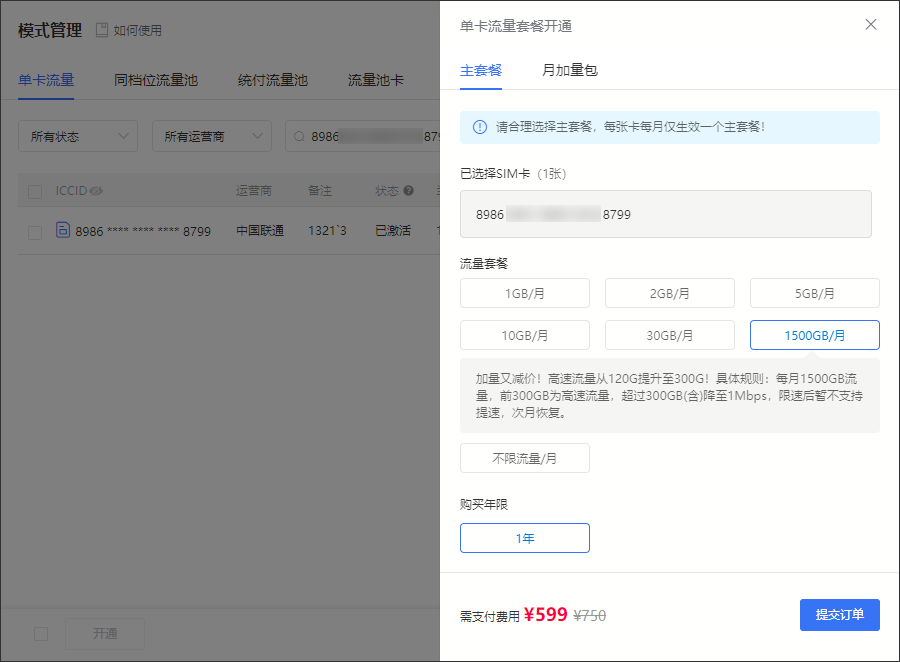Toggle the eye icon next to ICCID
The image size is (900, 662).
coord(97,191)
